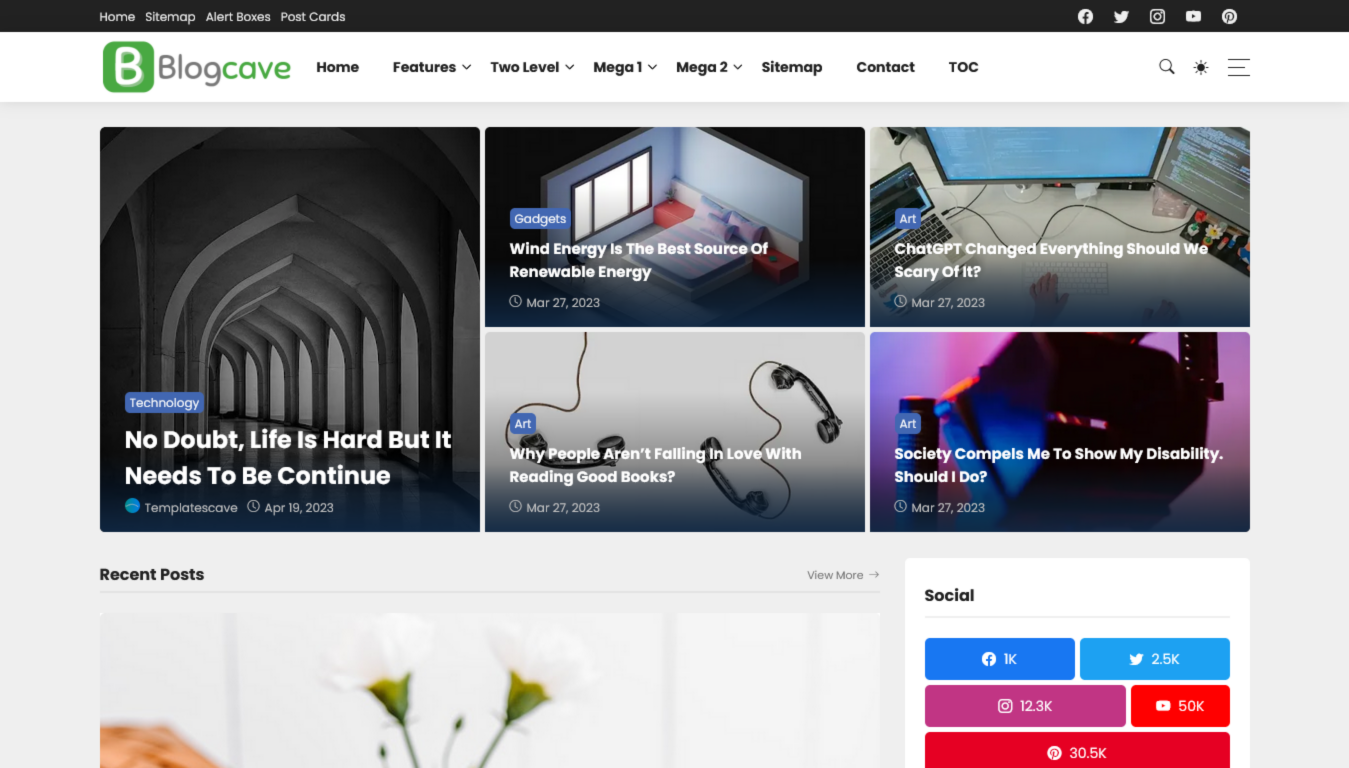This screenshot has height=768, width=1349.
Task: Open Pinterest icon in top bar
Action: (1229, 16)
